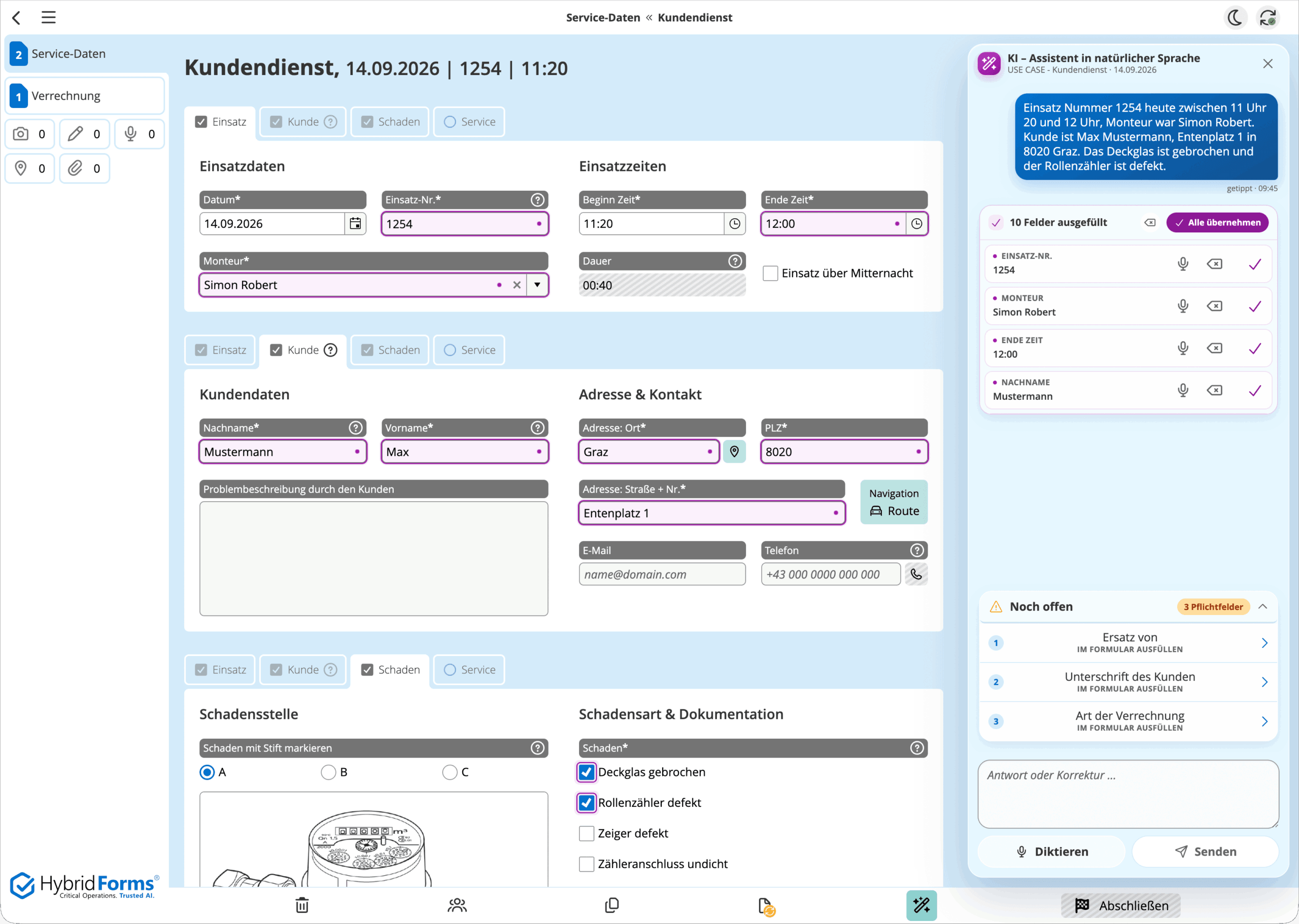Image resolution: width=1299 pixels, height=924 pixels.
Task: Open the Monteur dropdown arrow
Action: [x=537, y=285]
